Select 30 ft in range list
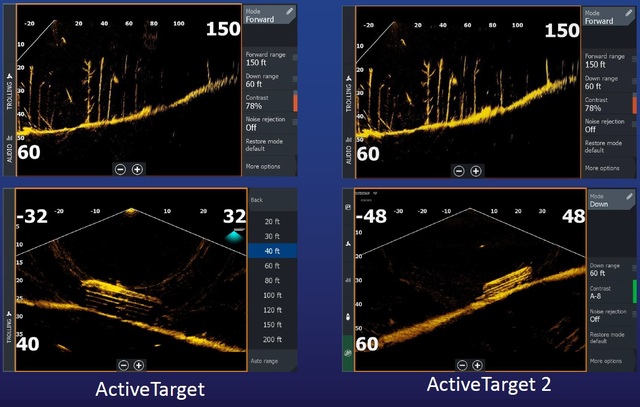The image size is (640, 407). click(272, 236)
